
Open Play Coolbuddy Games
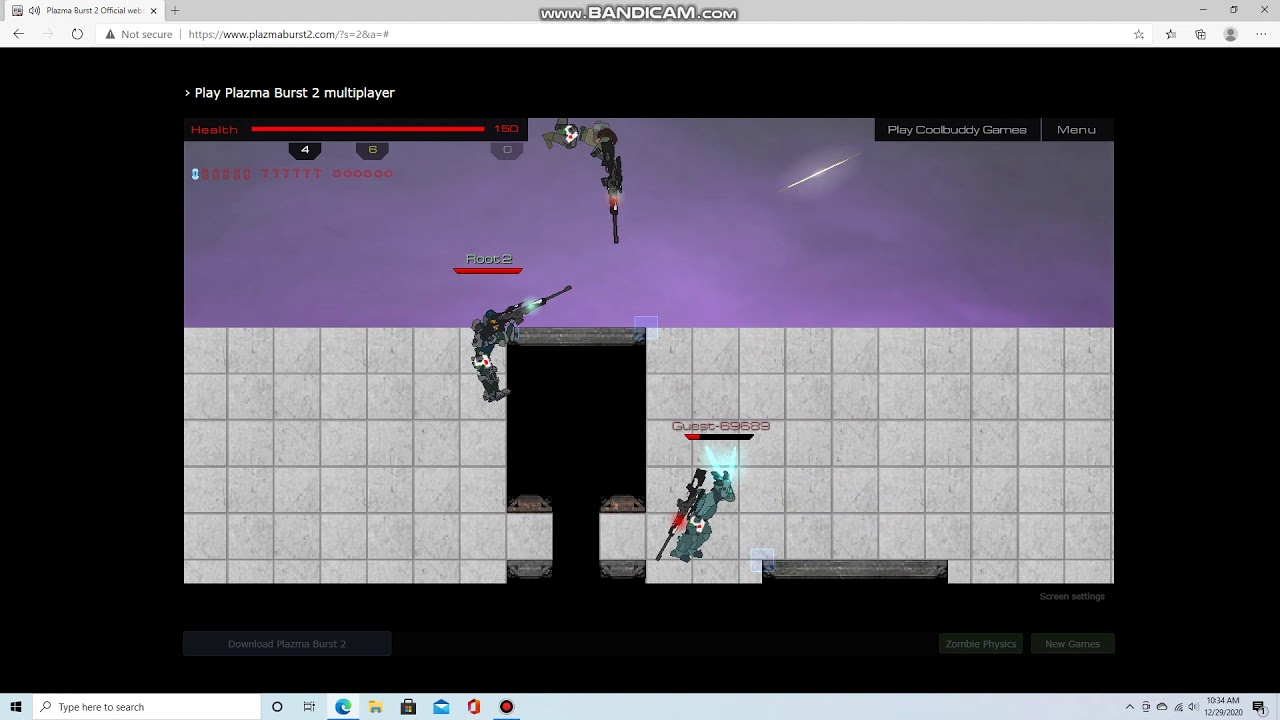pyautogui.click(x=957, y=129)
